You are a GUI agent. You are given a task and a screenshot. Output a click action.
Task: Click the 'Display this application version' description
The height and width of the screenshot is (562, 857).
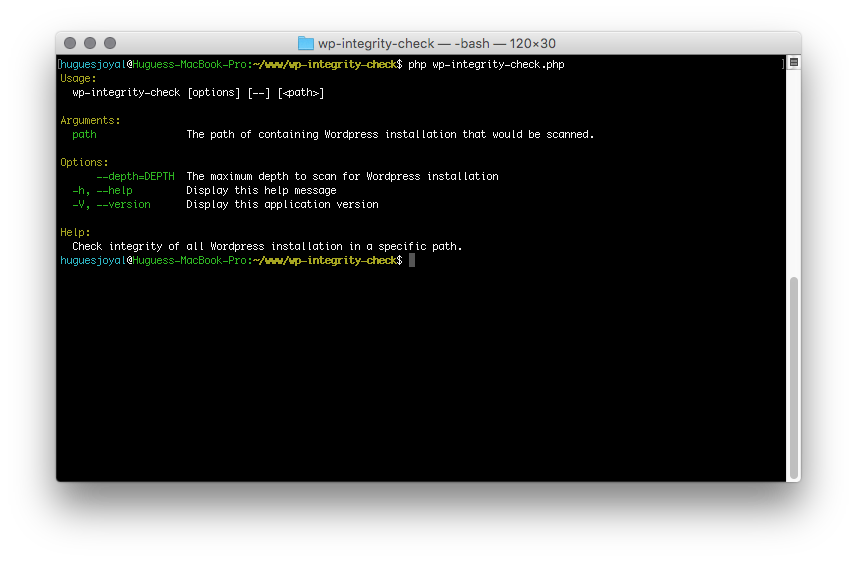pyautogui.click(x=282, y=204)
